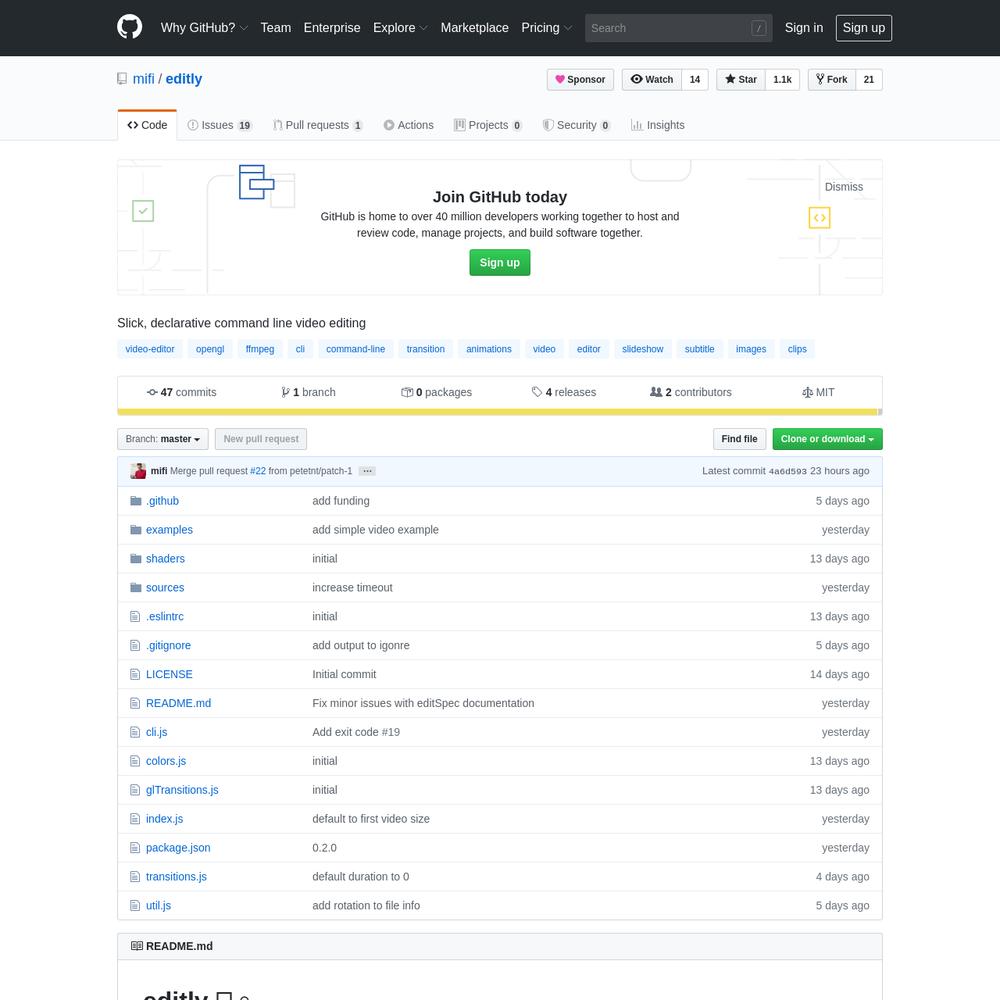Click the file icon beside README.md in the file list

135,703
